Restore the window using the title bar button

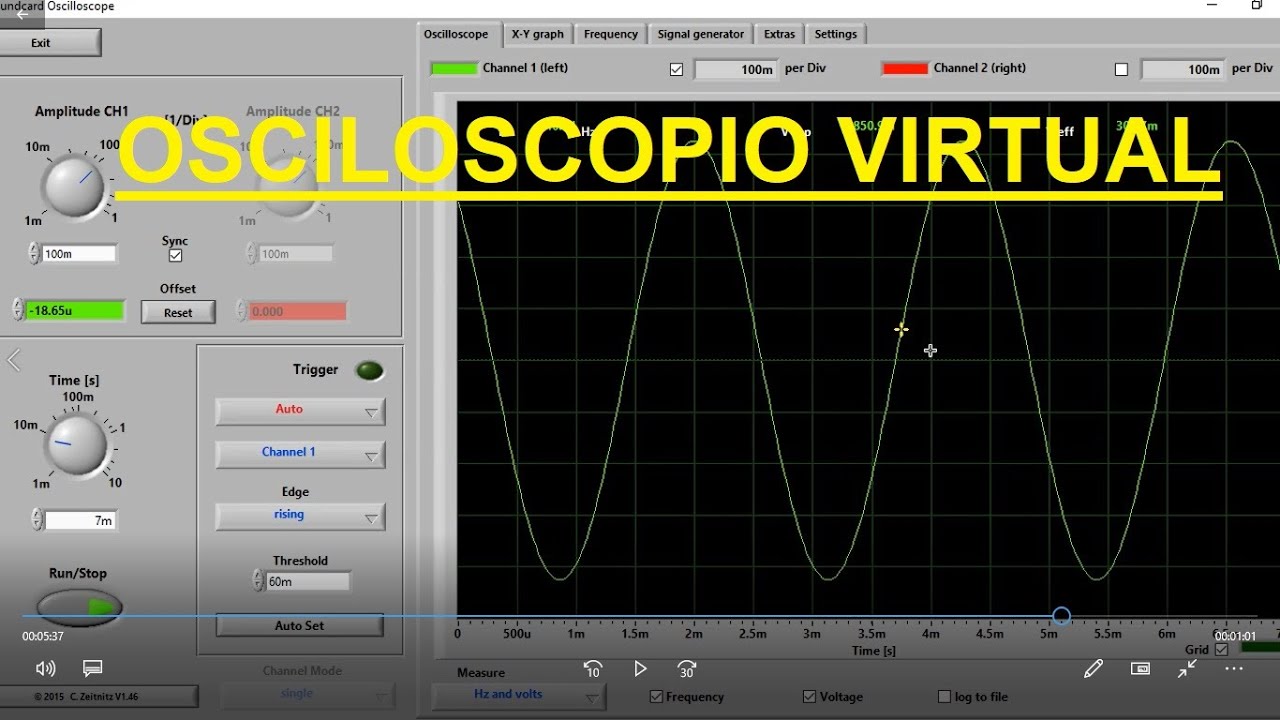(x=1257, y=5)
